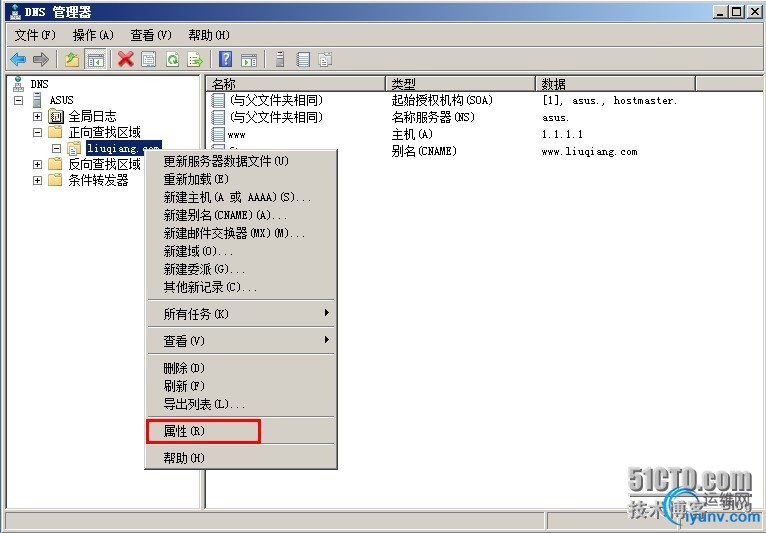This screenshot has width=766, height=533.
Task: Click the red X Delete icon
Action: (126, 60)
